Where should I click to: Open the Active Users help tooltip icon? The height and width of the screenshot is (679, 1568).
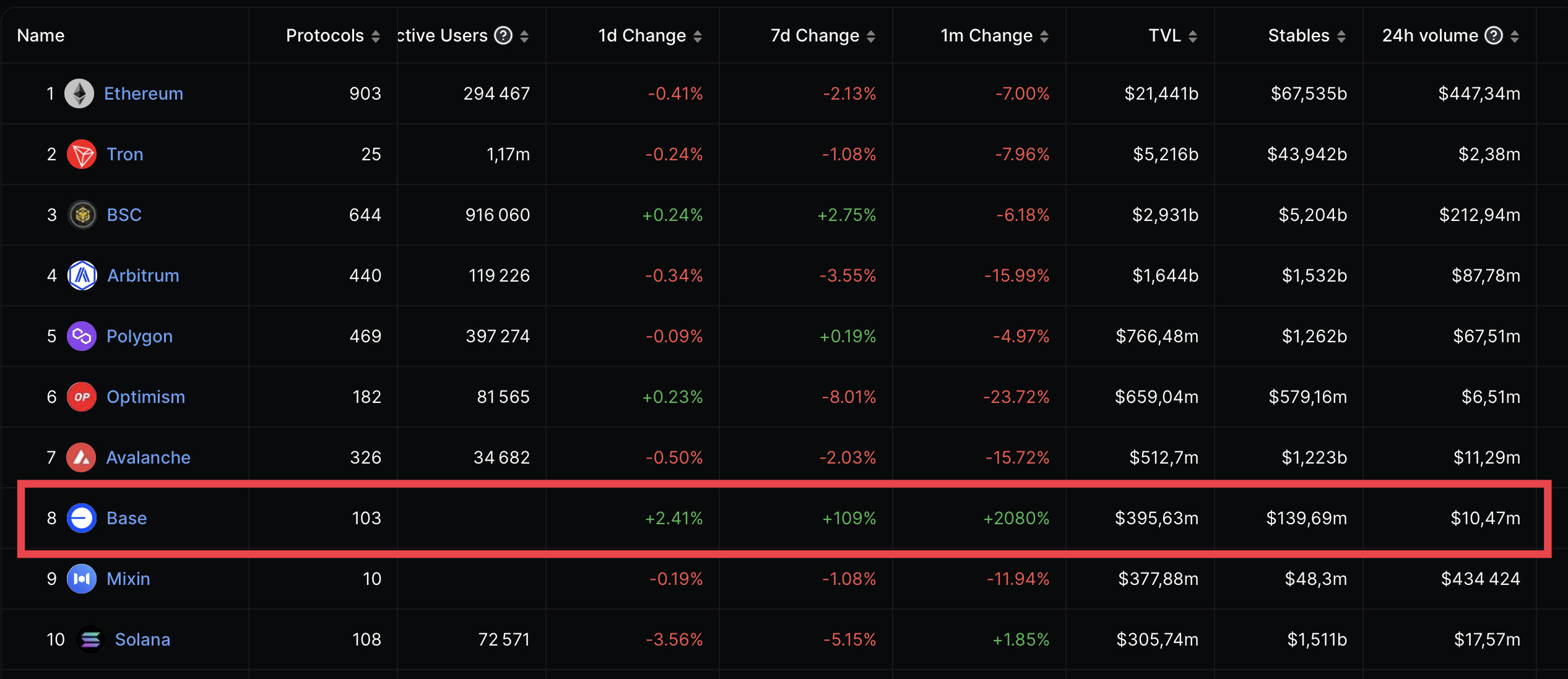tap(503, 36)
